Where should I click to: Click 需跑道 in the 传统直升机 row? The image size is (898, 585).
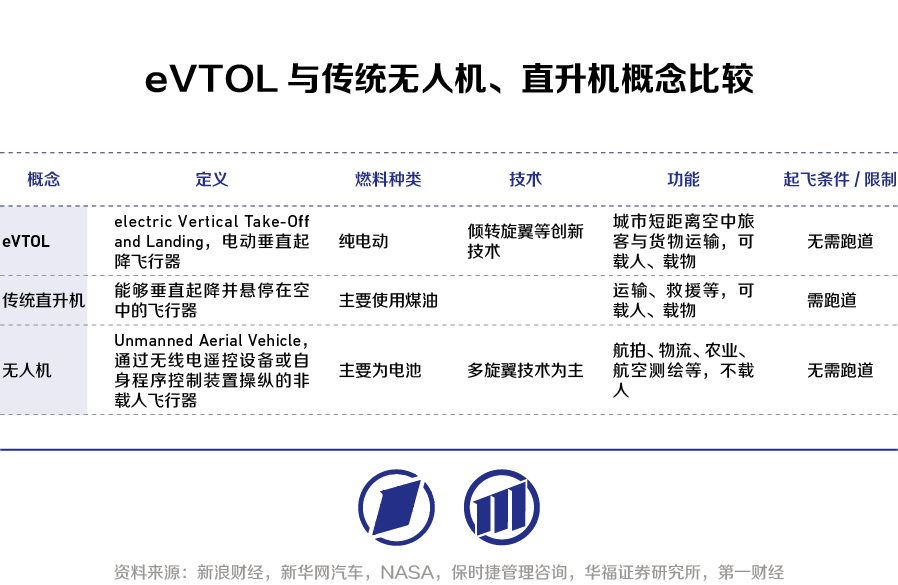point(832,300)
